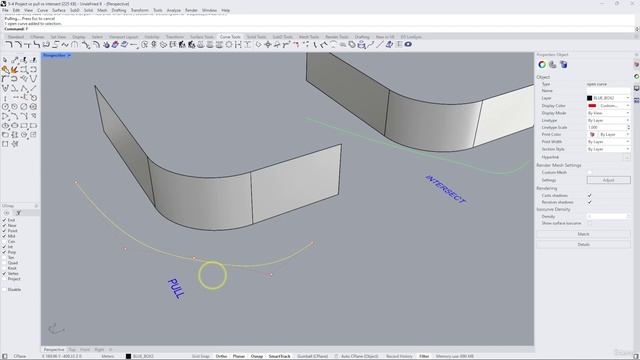Toggle the Mid object snap
This screenshot has height=360, width=640.
point(4,236)
